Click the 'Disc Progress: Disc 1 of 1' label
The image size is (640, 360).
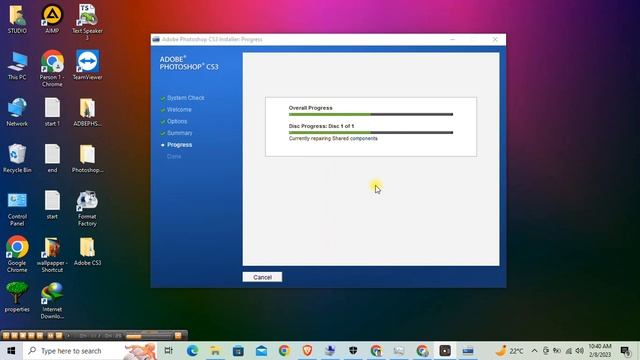click(x=321, y=126)
